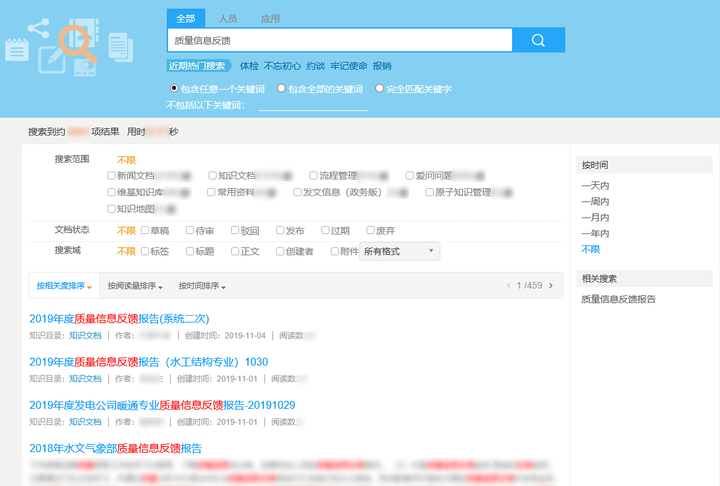Filter by 一年内 time range
This screenshot has height=486, width=720.
(x=595, y=233)
